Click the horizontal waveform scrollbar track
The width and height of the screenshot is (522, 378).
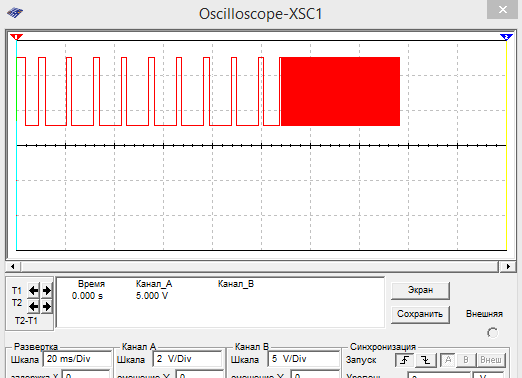point(259,266)
